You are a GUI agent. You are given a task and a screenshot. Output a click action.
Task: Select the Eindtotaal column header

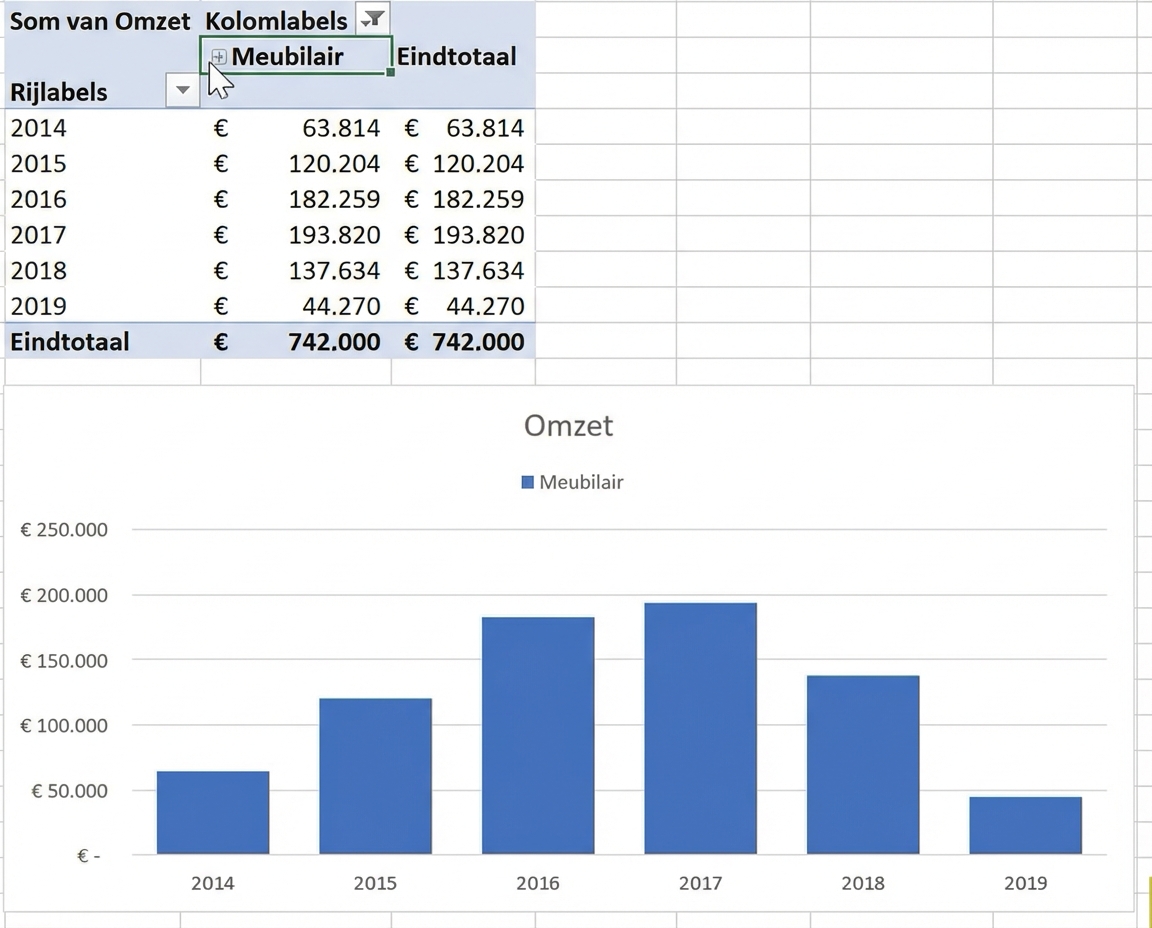tap(457, 57)
